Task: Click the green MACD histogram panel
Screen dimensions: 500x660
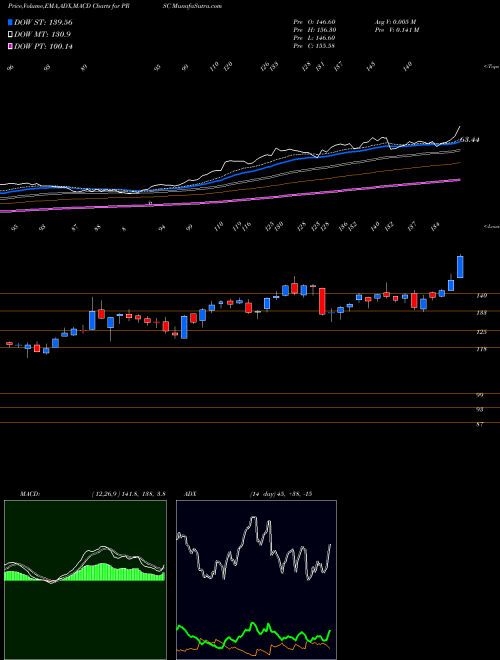Action: coord(85,580)
